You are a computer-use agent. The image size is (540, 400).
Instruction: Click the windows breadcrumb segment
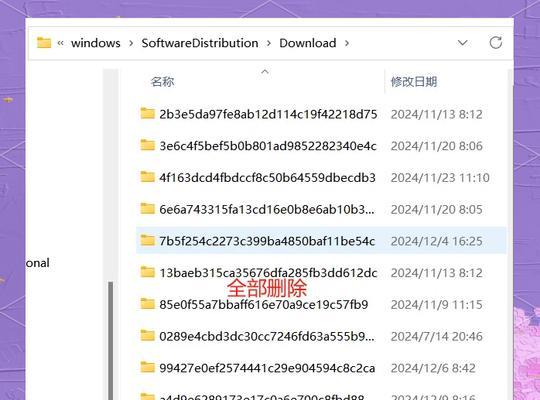[96, 43]
